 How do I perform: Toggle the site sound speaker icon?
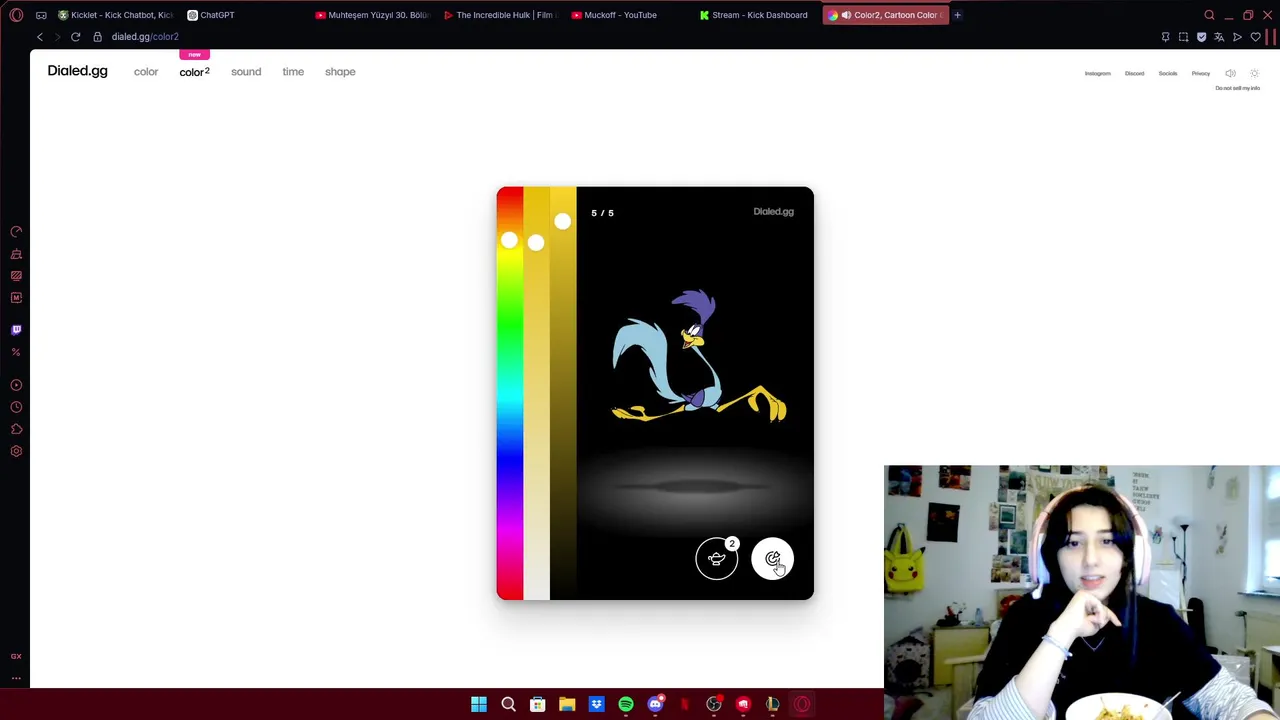point(1230,73)
